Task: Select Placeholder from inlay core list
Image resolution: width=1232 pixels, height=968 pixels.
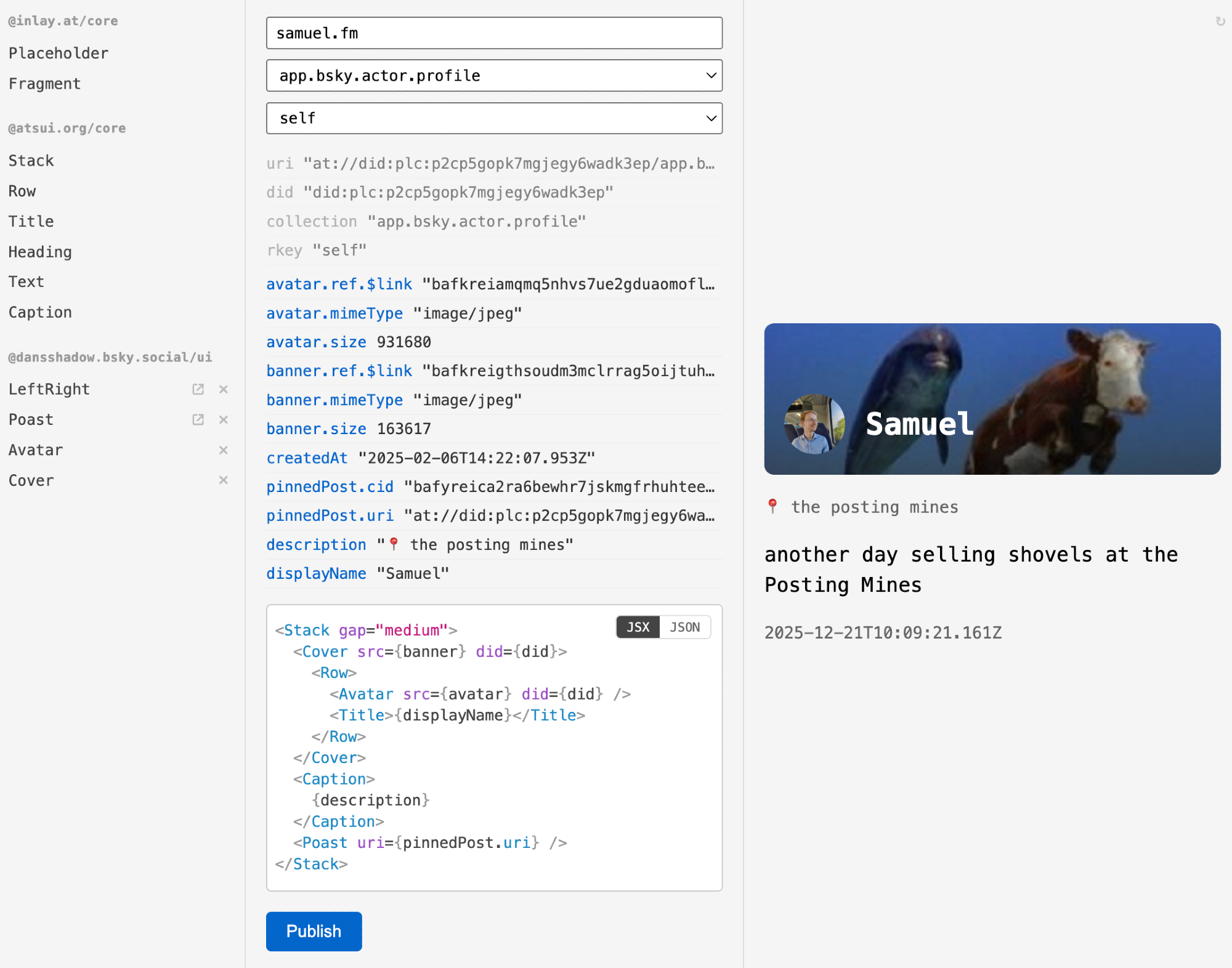Action: [x=59, y=54]
